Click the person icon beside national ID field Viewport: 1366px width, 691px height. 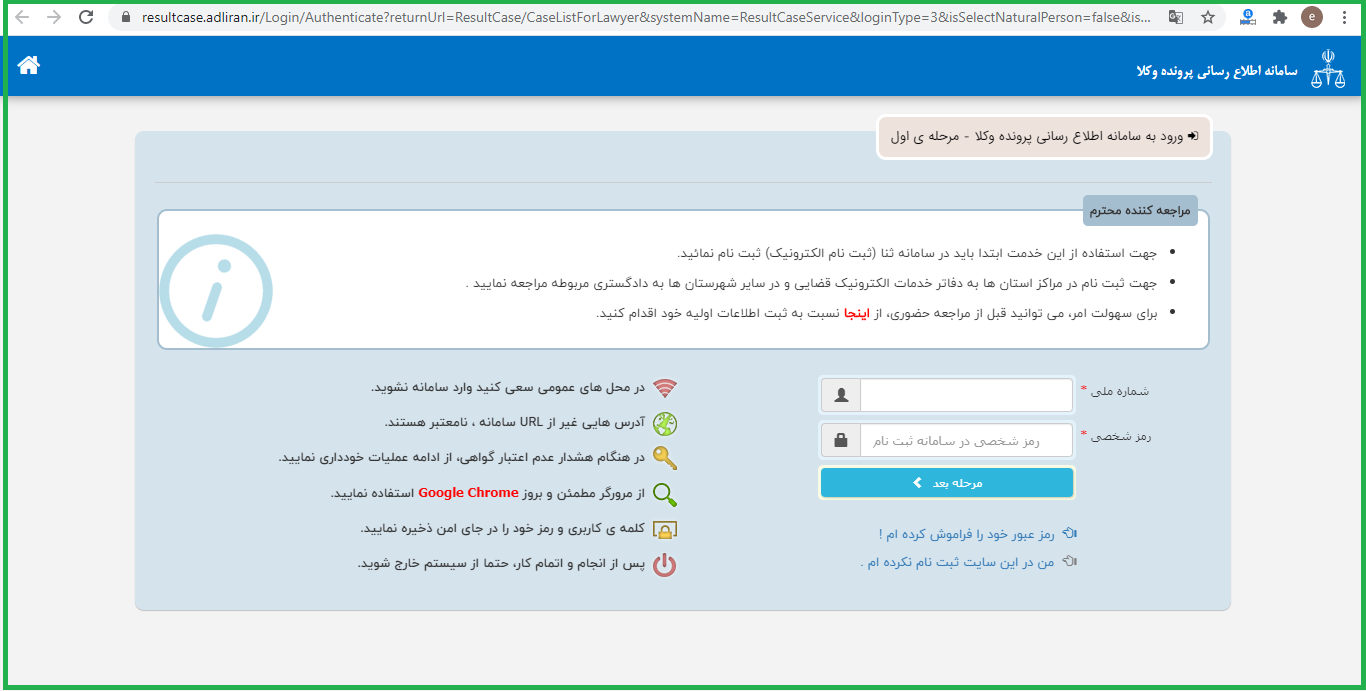click(x=841, y=395)
